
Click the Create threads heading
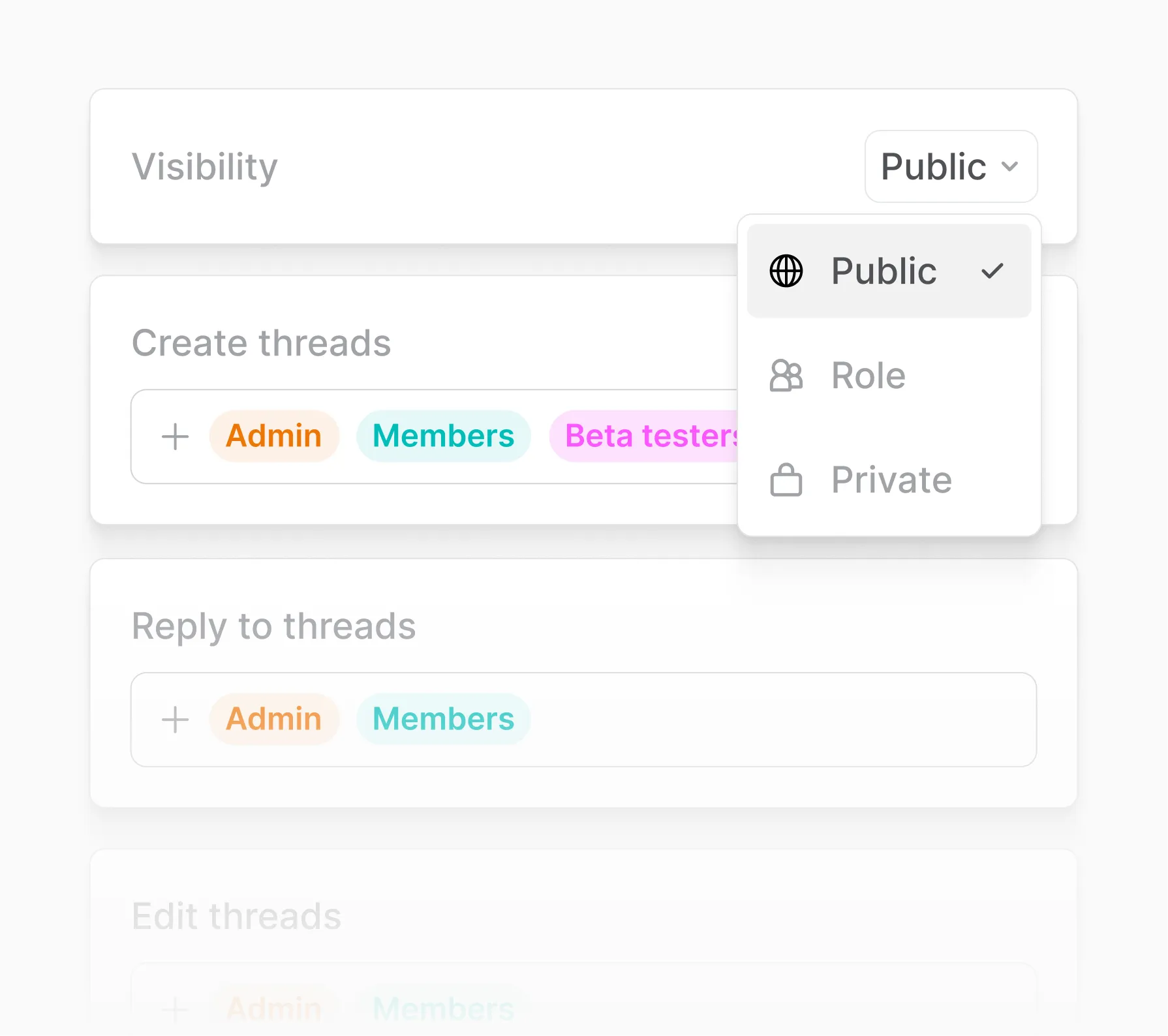261,343
